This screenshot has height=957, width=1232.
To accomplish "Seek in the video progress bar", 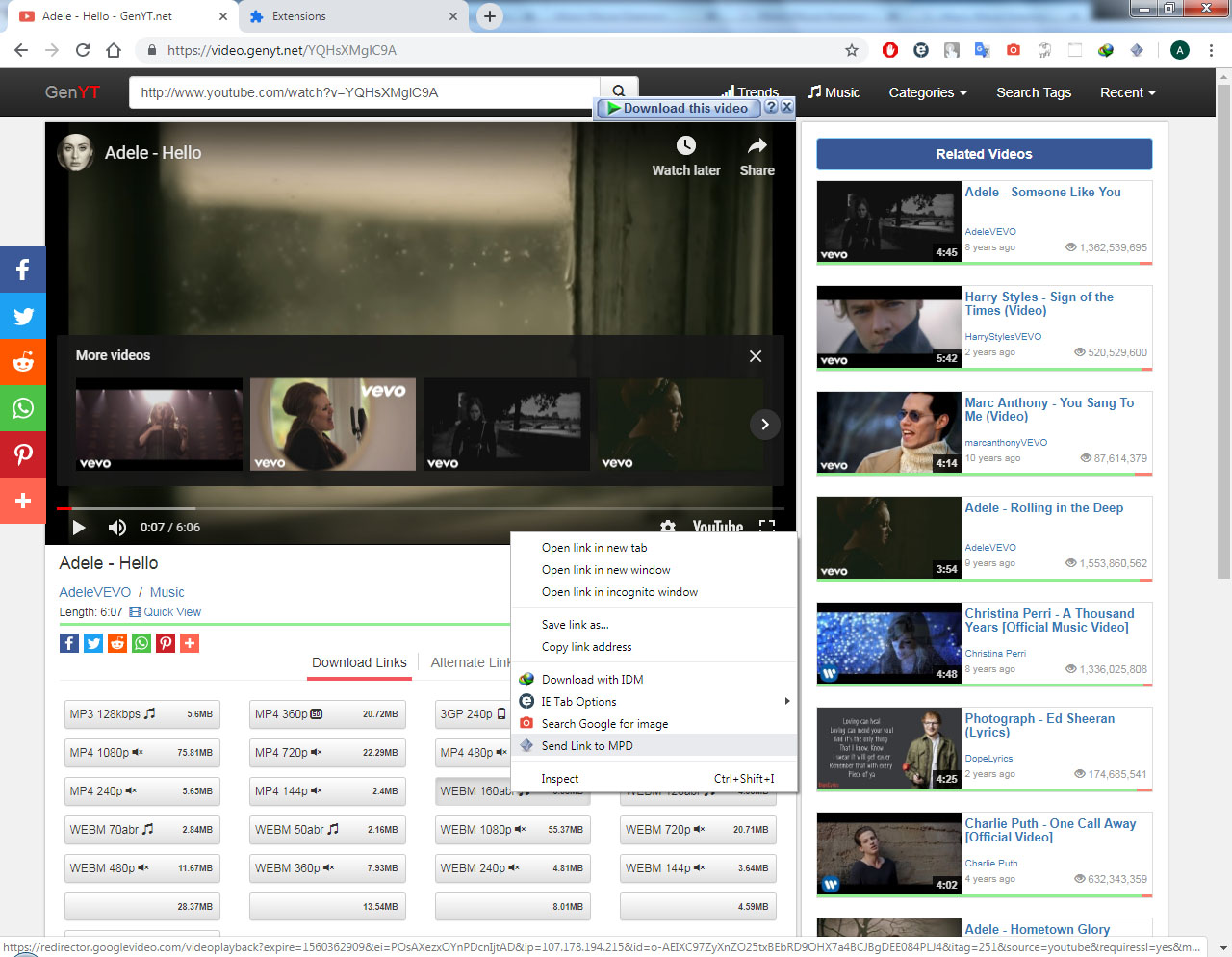I will [420, 508].
